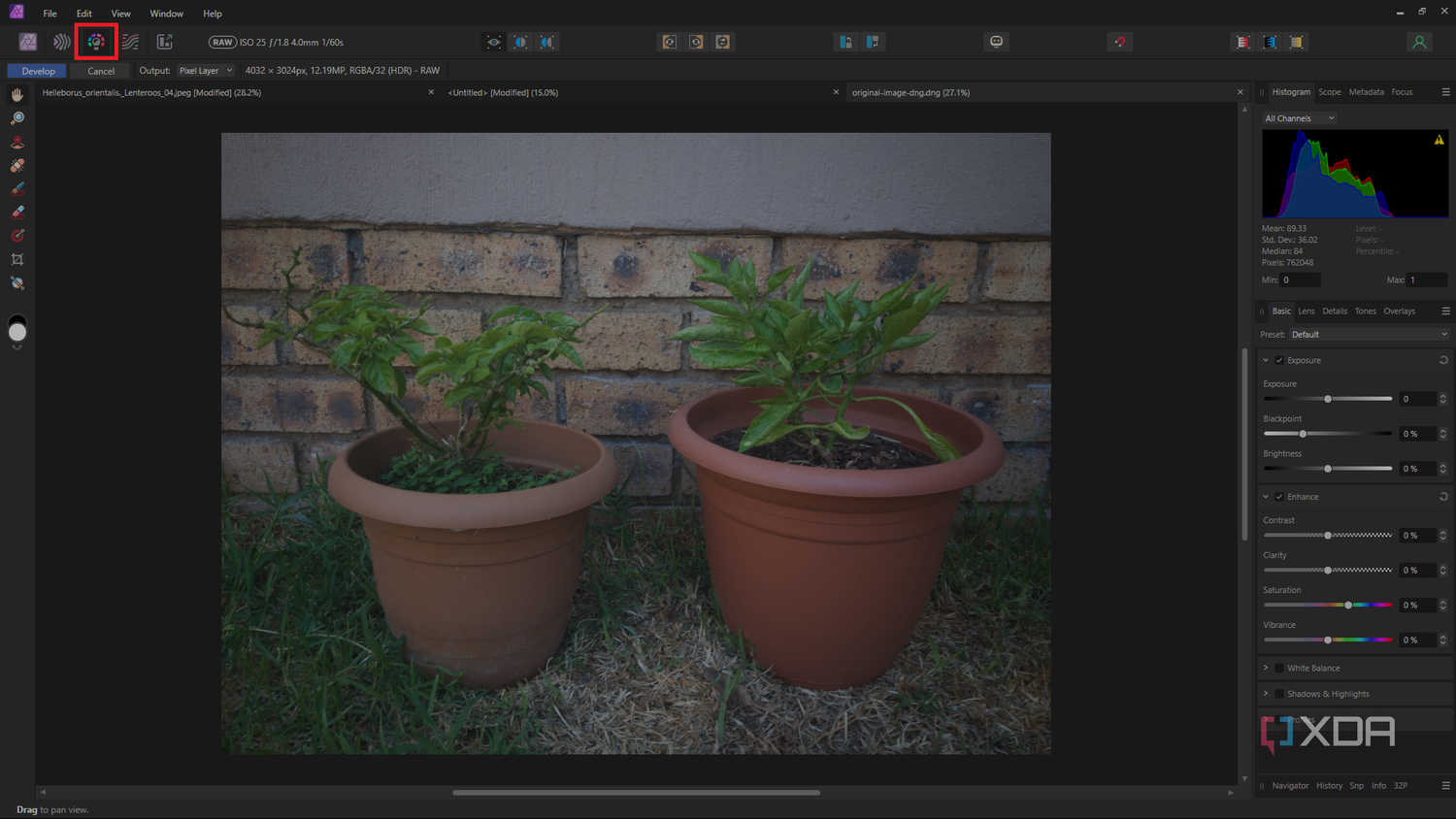
Task: Switch to the Photo Persona icon
Action: pos(28,42)
